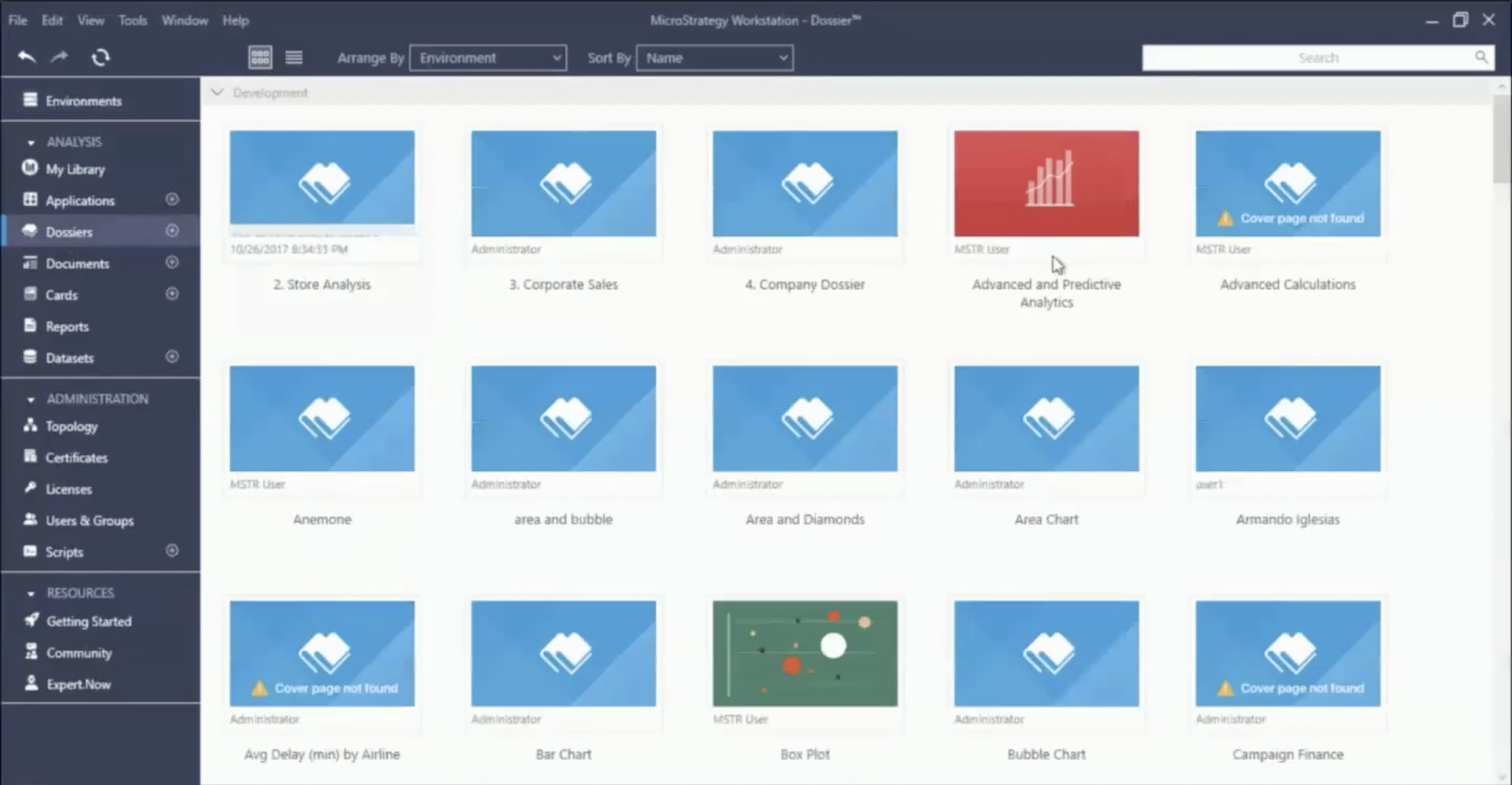
Task: Collapse the Development section
Action: point(217,92)
